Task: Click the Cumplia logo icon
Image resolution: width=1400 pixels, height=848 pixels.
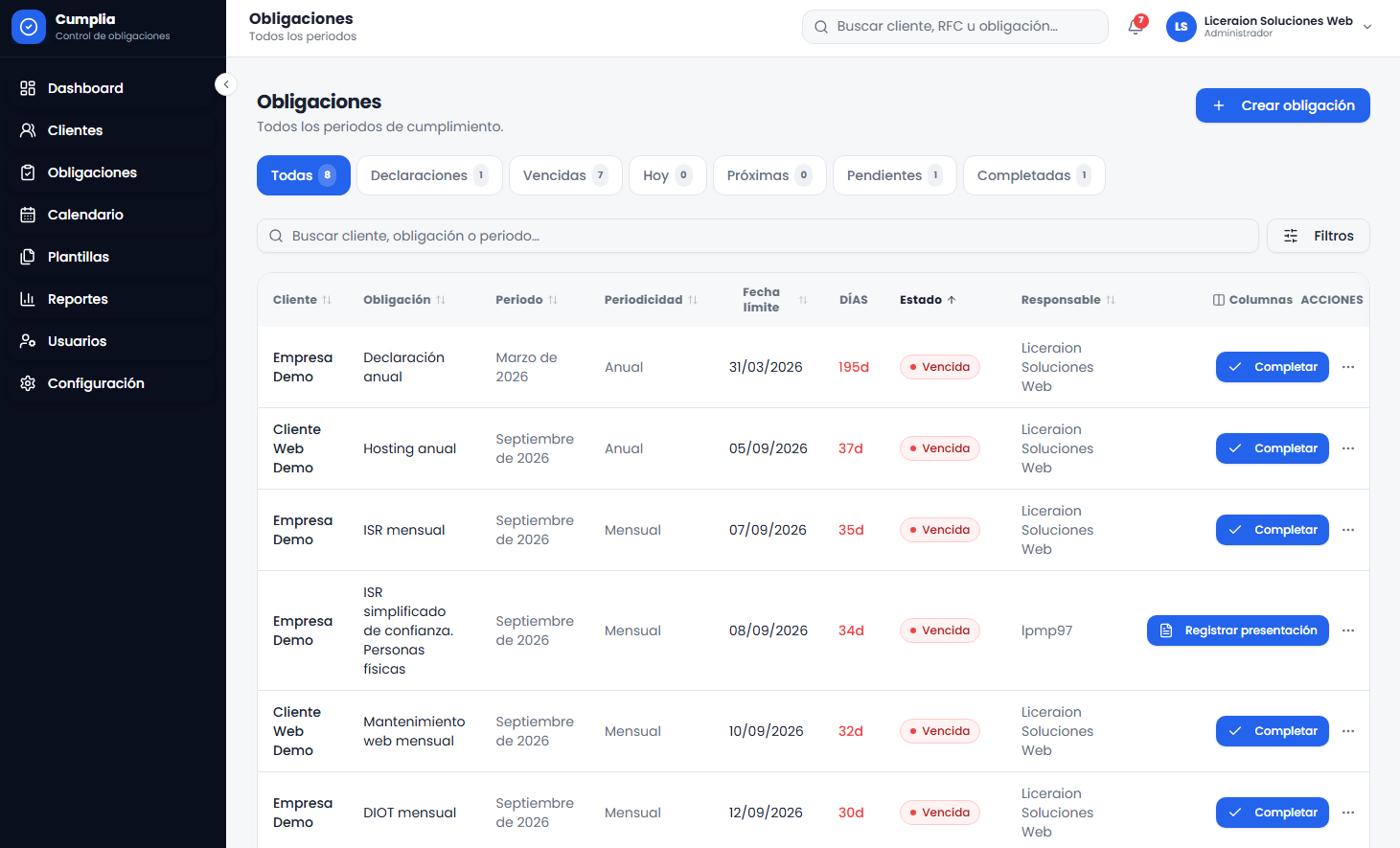Action: (29, 27)
